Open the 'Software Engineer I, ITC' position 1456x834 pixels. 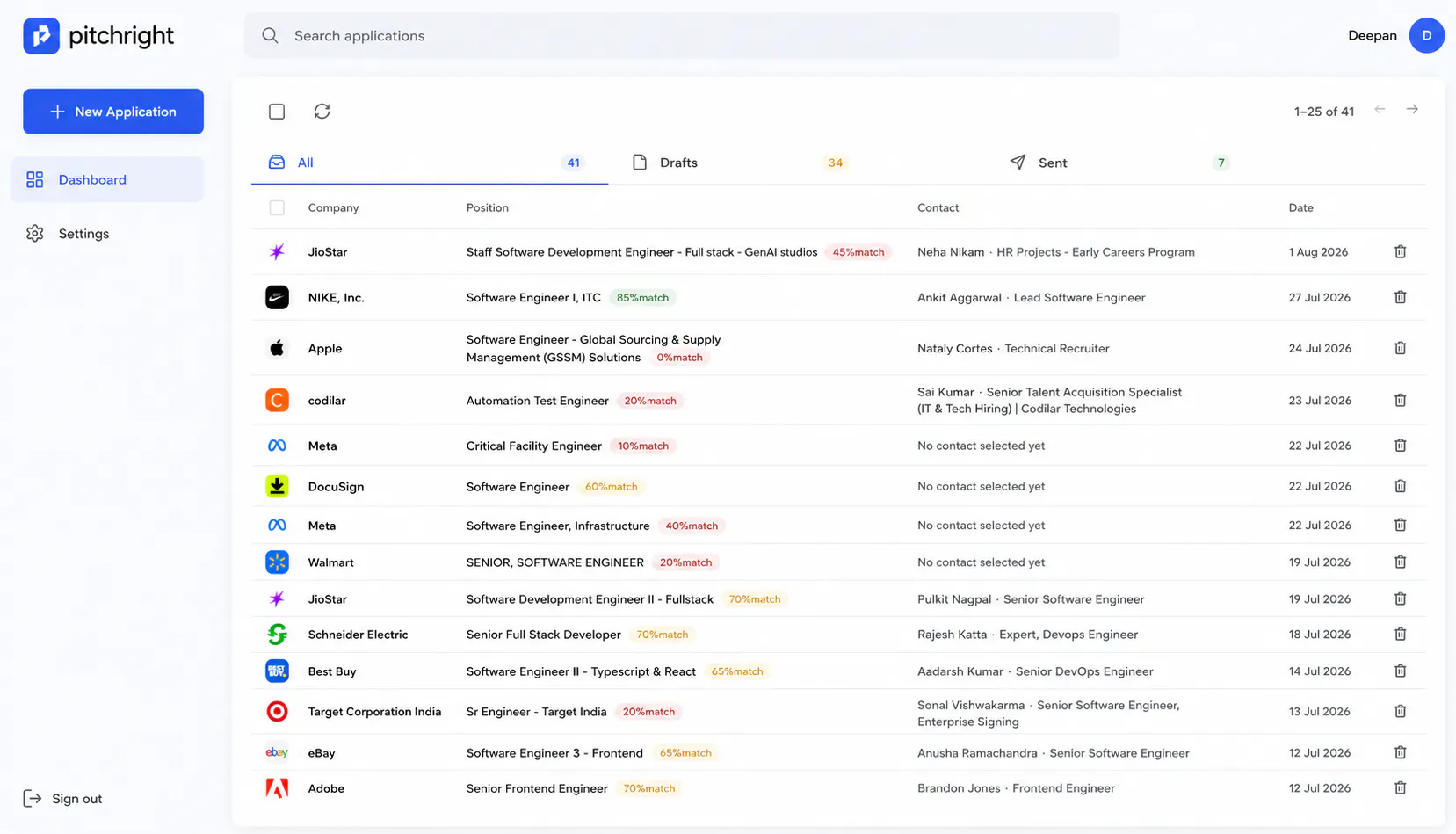(x=533, y=298)
